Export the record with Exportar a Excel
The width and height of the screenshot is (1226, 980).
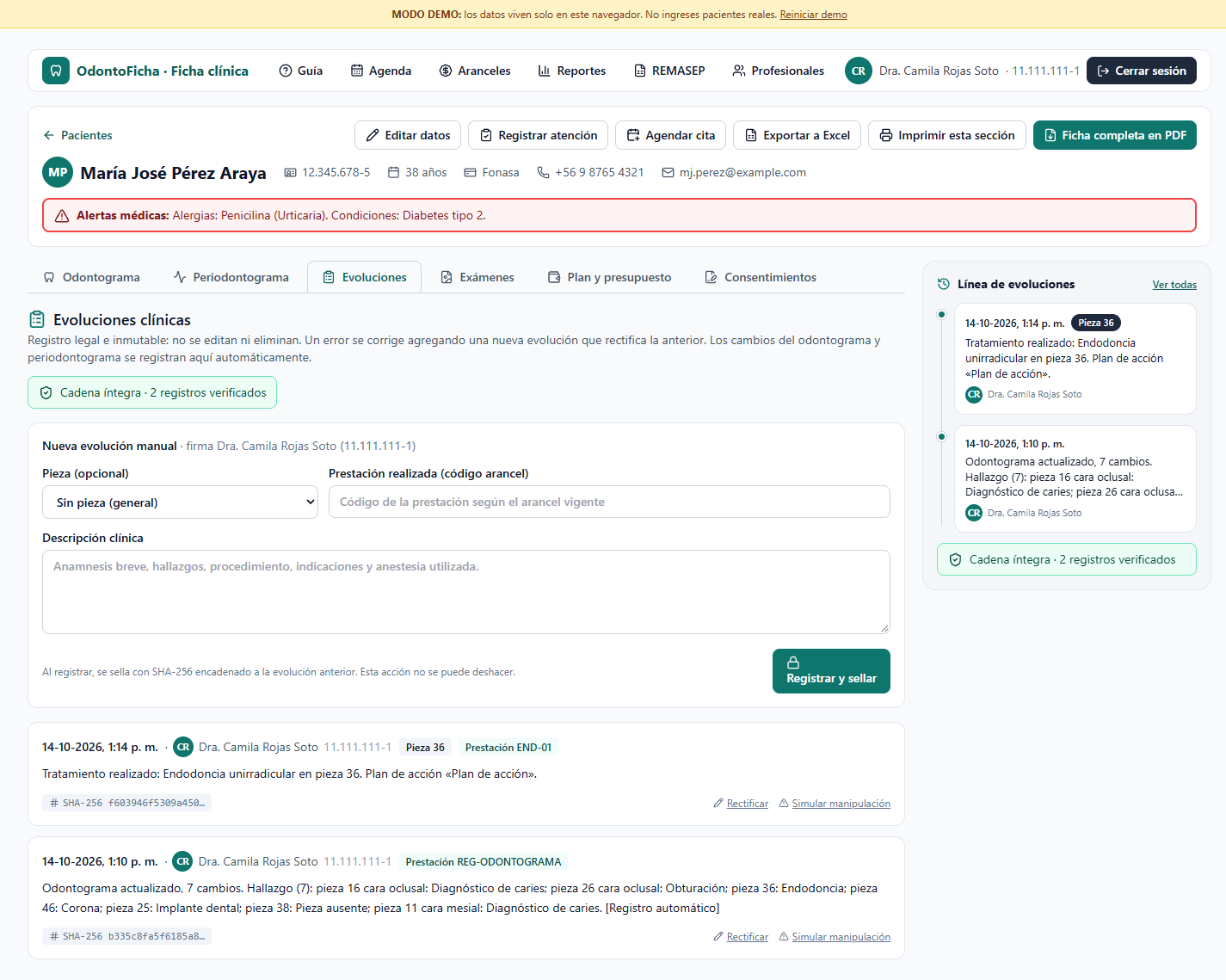[x=797, y=135]
